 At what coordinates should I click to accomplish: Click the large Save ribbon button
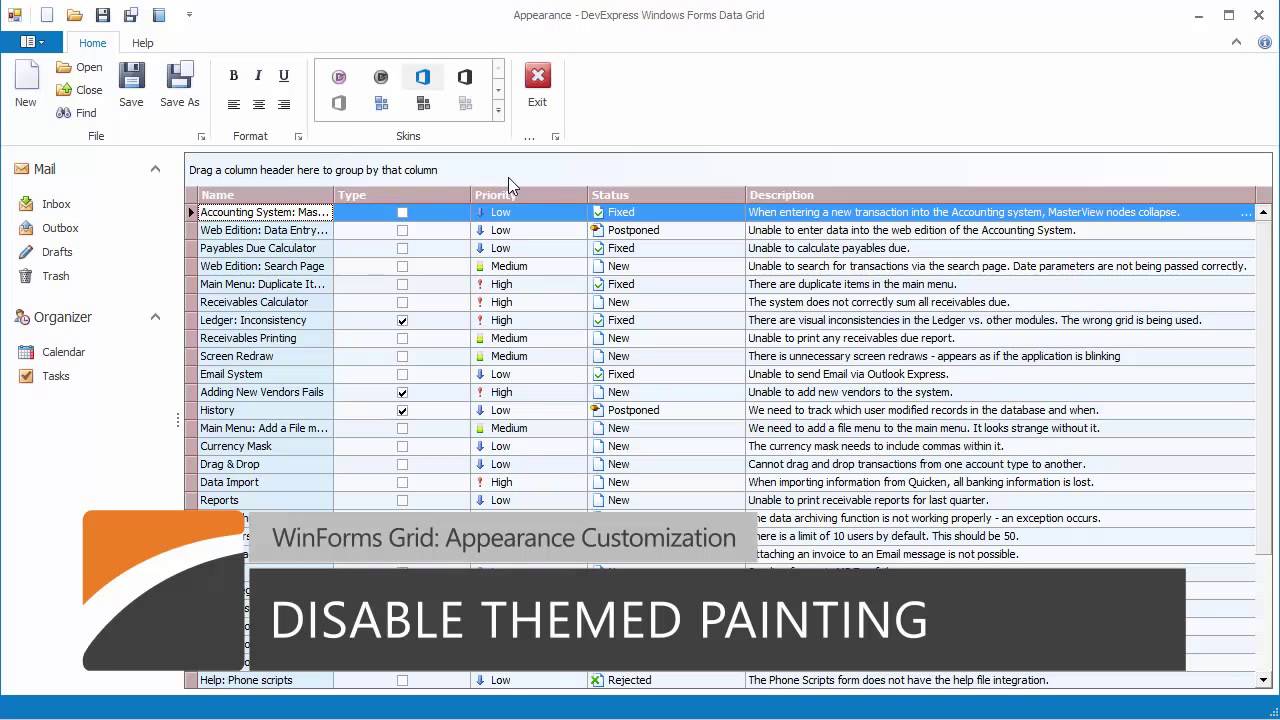click(131, 84)
